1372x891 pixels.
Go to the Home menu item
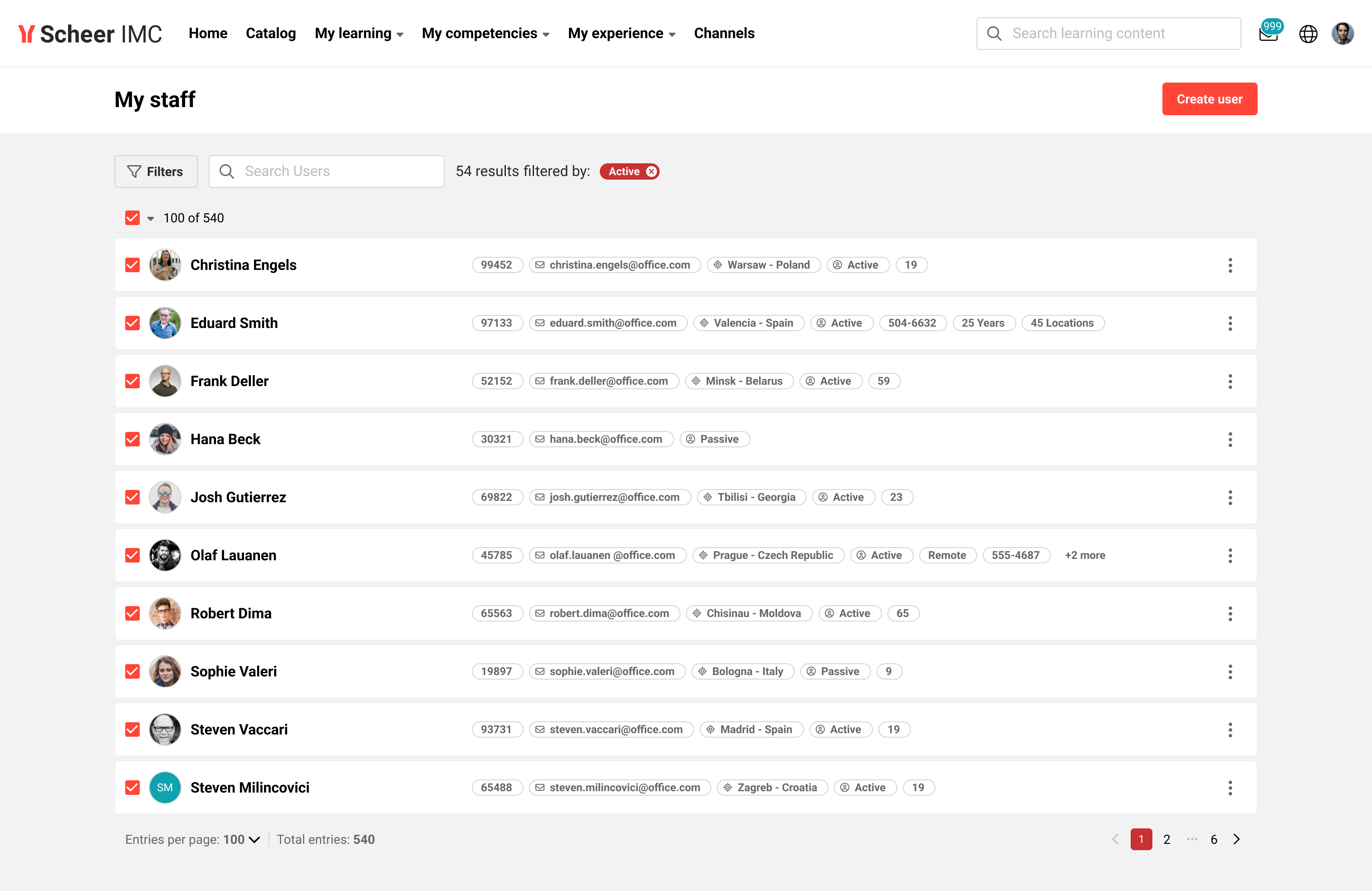click(x=208, y=34)
